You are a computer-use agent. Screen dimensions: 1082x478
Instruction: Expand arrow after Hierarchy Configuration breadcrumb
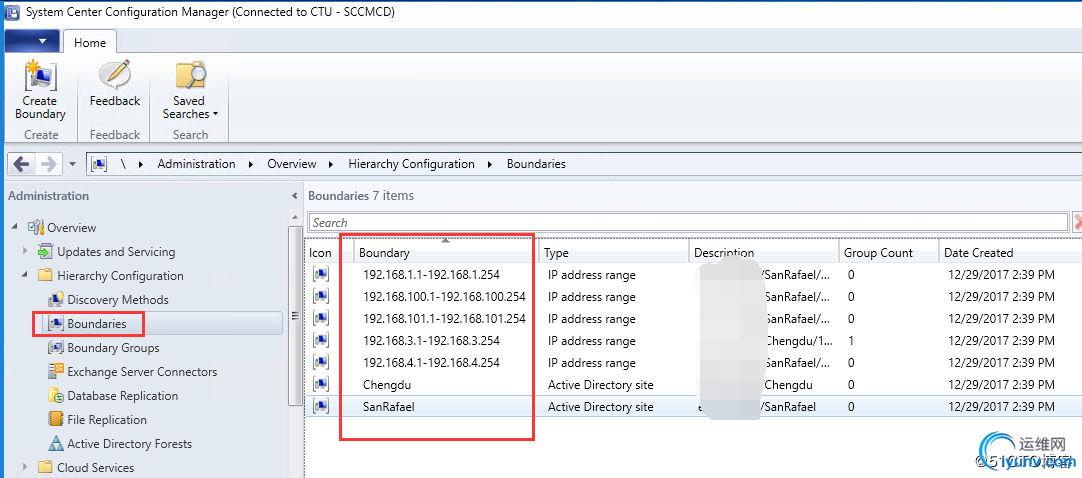[491, 165]
